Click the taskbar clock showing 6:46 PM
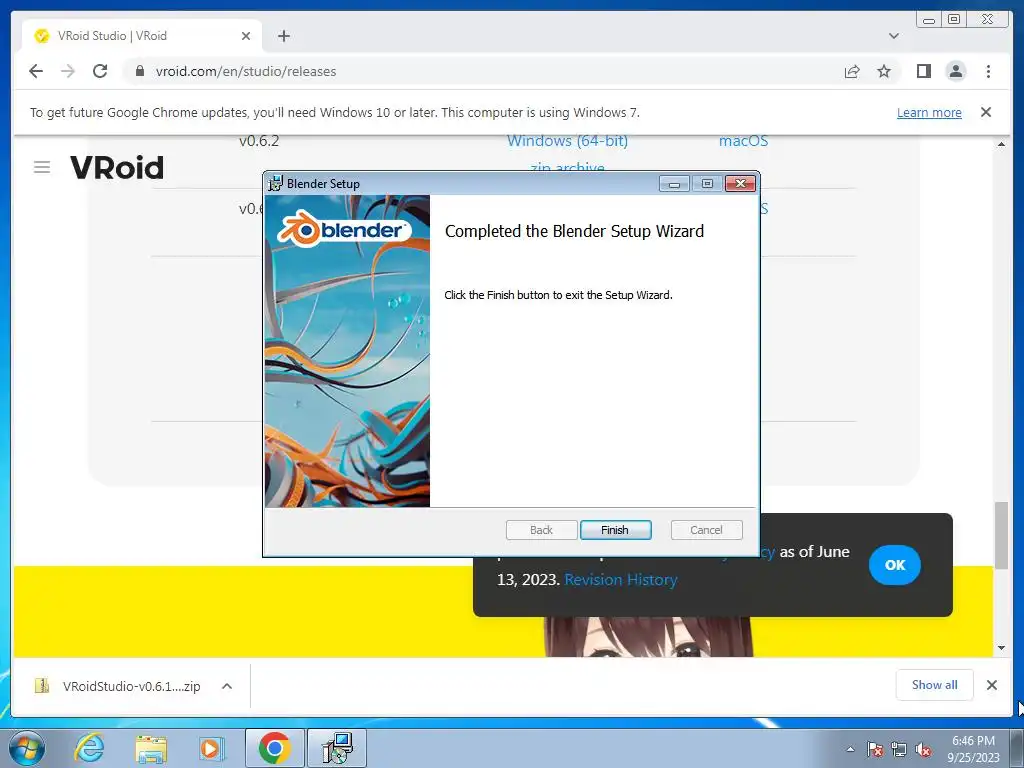This screenshot has height=768, width=1024. click(x=973, y=749)
